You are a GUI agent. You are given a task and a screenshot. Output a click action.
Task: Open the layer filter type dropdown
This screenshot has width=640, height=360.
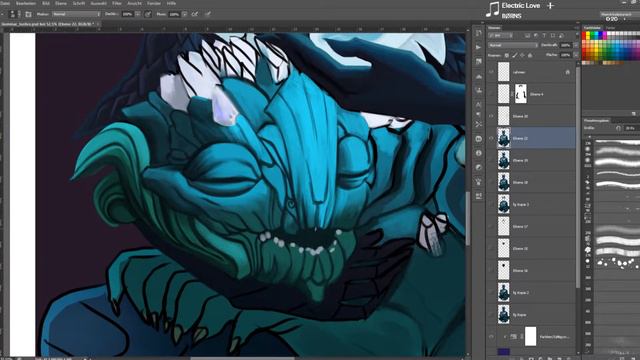pos(500,36)
